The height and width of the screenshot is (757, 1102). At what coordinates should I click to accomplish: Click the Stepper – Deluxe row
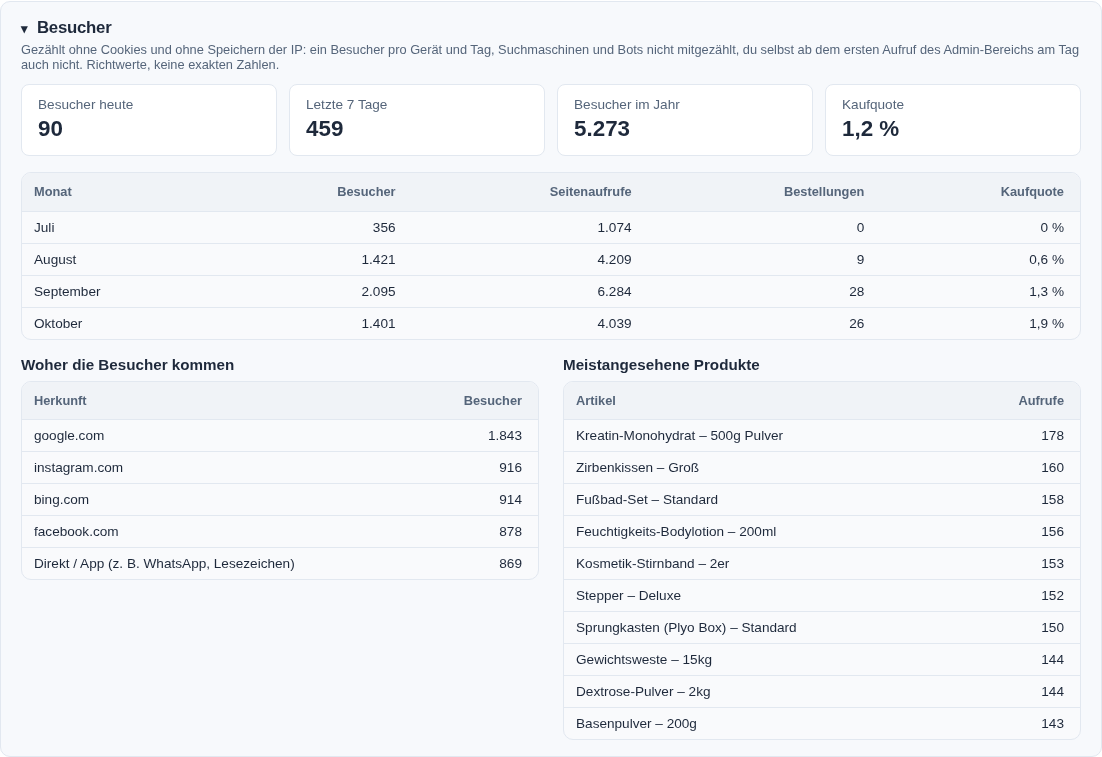pos(822,595)
